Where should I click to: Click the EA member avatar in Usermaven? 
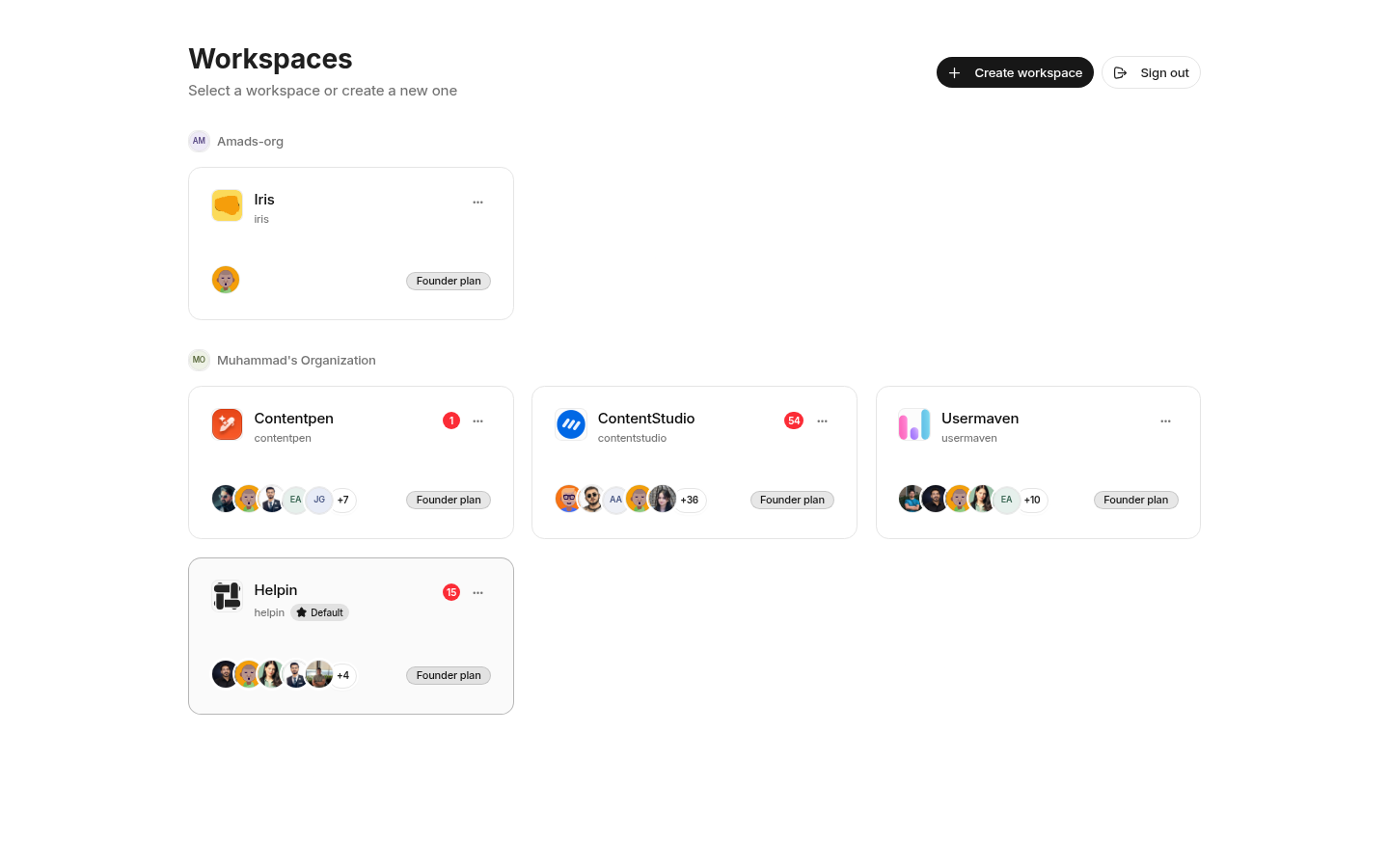pos(1006,500)
